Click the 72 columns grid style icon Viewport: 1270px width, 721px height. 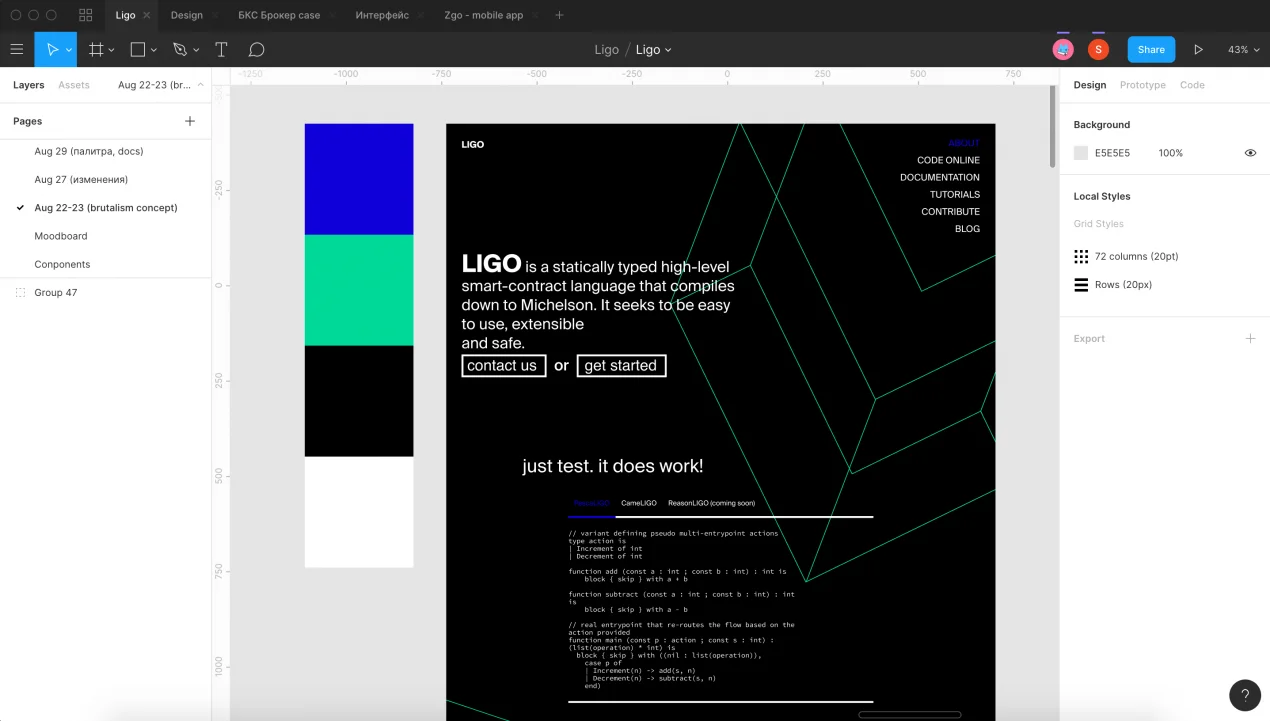pyautogui.click(x=1081, y=256)
